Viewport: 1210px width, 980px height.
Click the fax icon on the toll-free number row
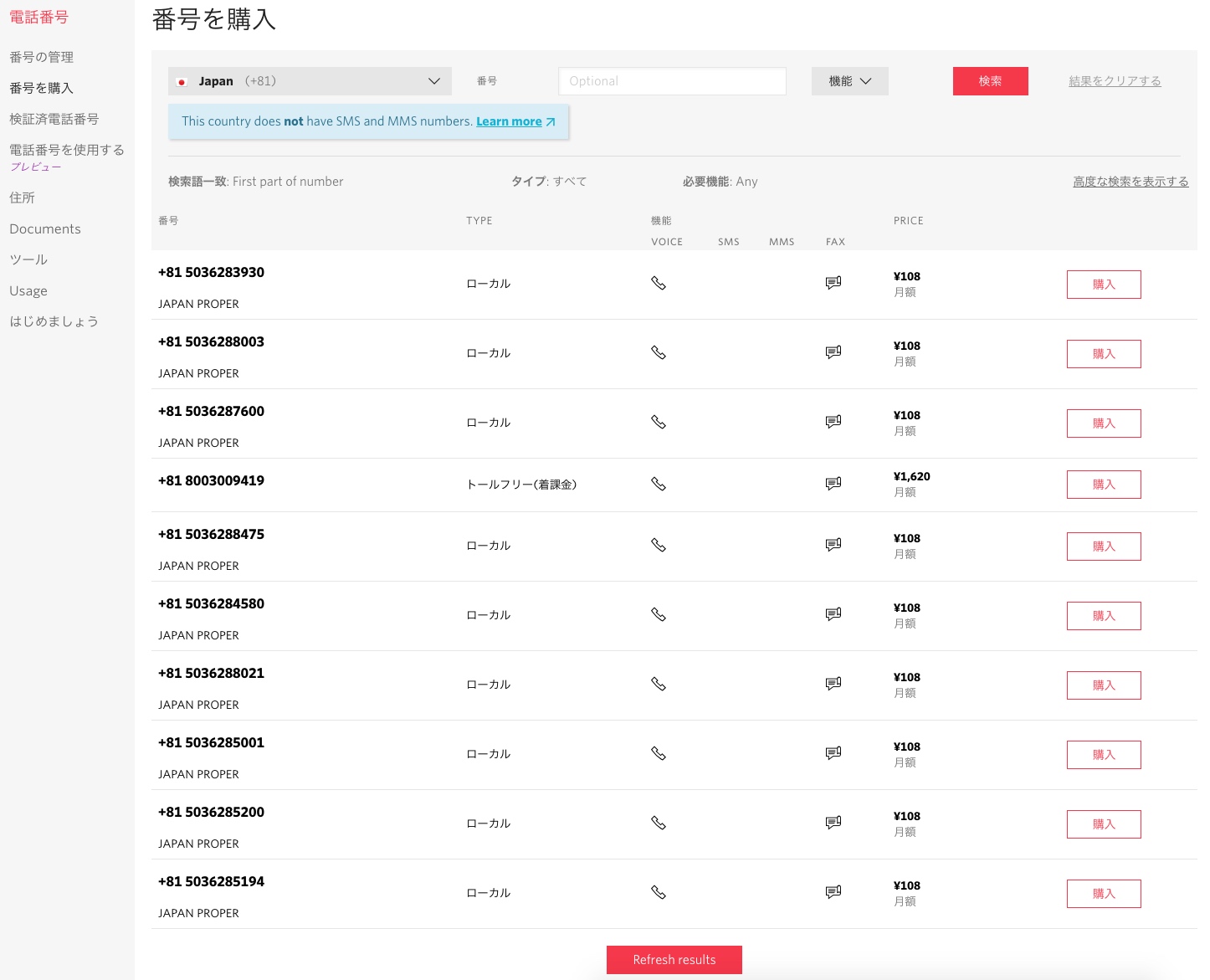[x=833, y=484]
